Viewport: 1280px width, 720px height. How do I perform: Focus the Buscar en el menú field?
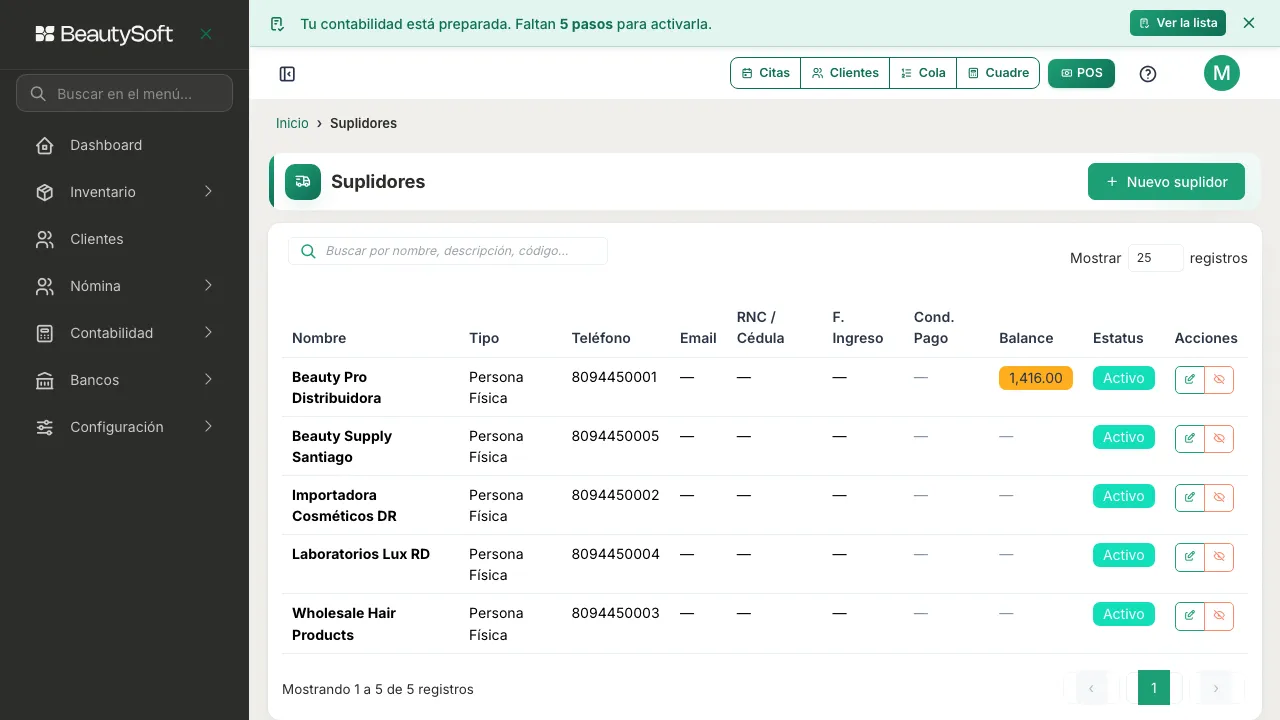click(x=124, y=94)
